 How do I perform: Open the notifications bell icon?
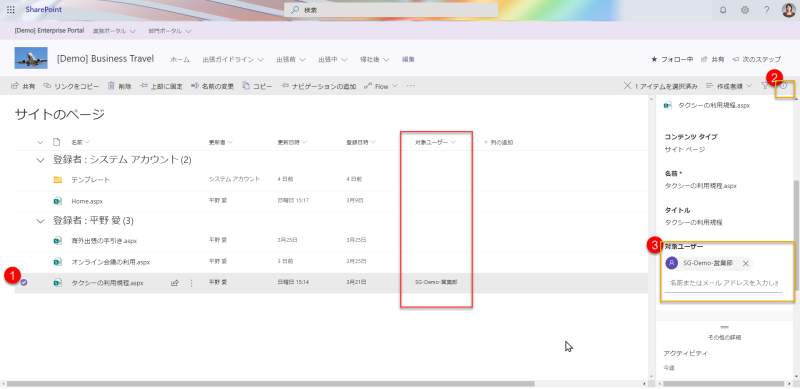click(723, 10)
